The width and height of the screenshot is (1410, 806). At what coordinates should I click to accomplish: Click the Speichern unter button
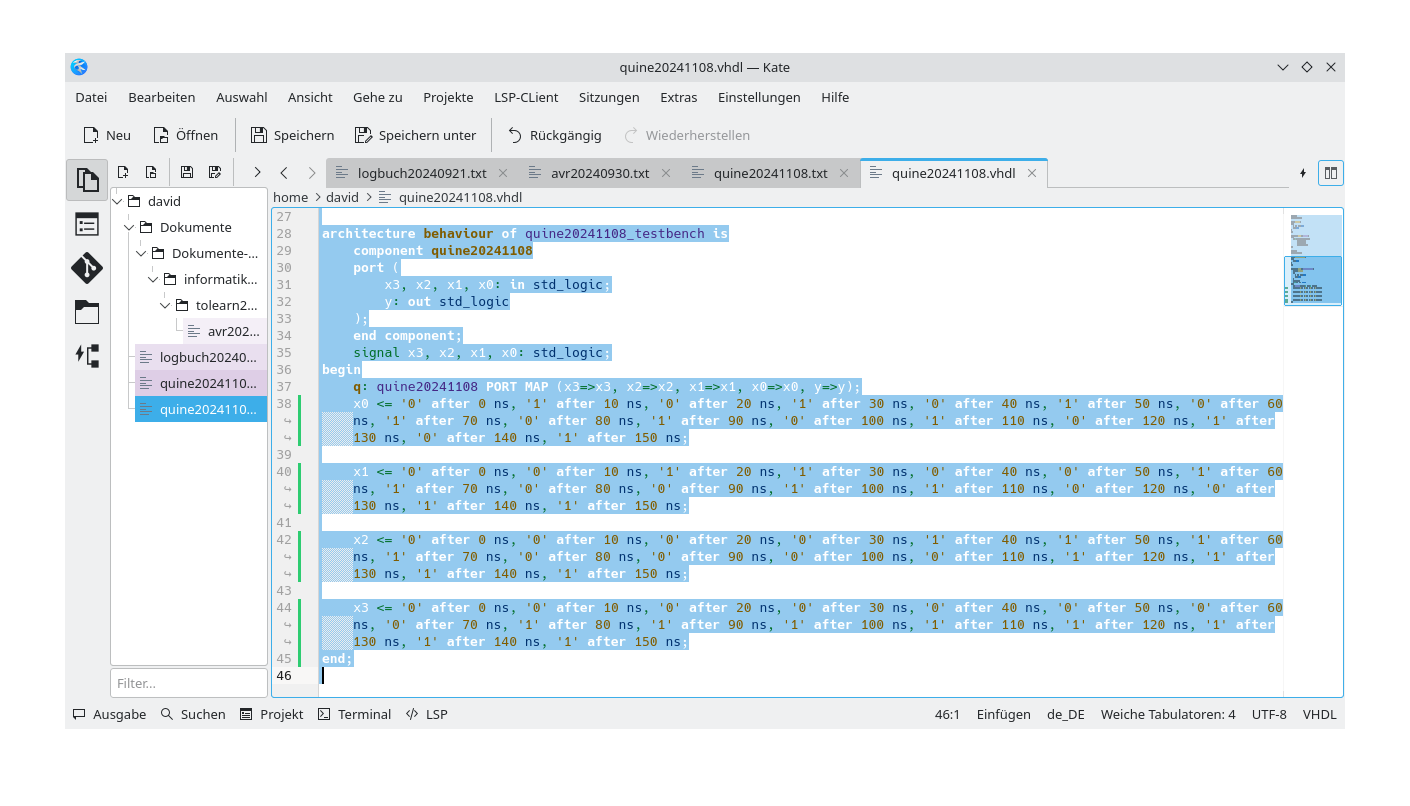click(415, 135)
